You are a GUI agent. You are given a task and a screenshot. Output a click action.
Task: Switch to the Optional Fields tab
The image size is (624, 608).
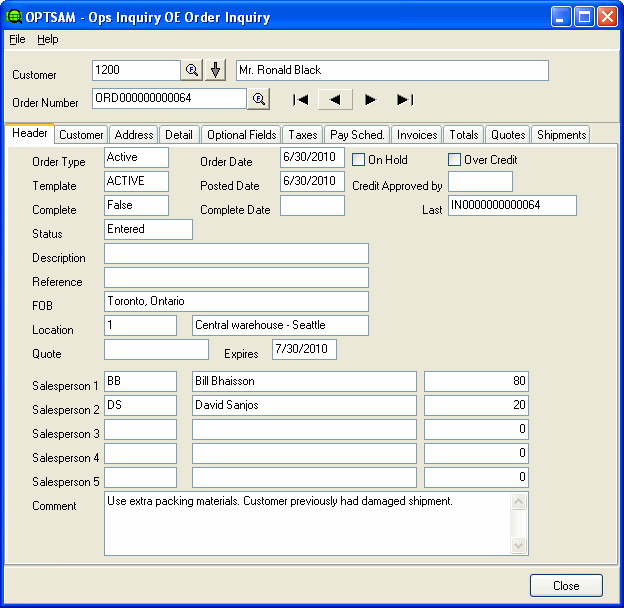pos(241,135)
